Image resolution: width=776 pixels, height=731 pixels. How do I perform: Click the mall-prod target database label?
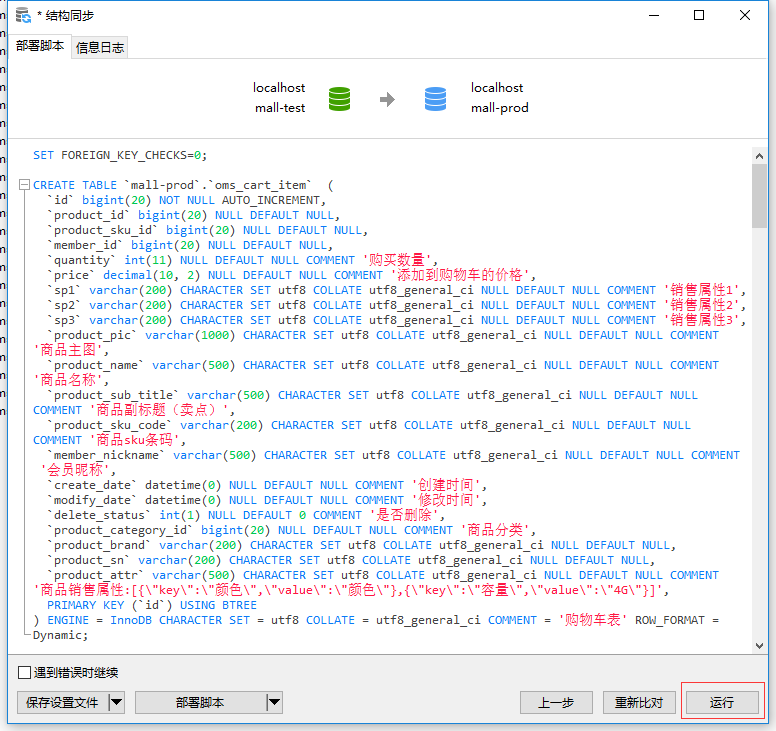click(500, 108)
